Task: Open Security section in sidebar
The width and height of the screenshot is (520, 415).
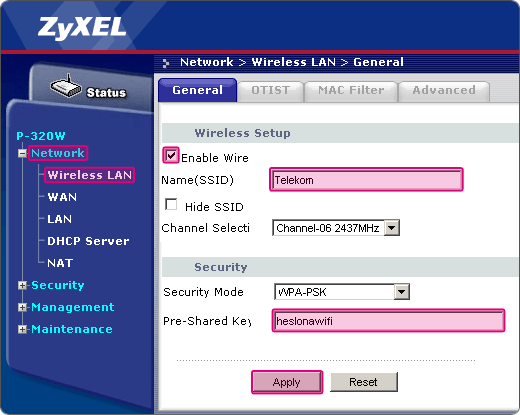Action: coord(57,285)
